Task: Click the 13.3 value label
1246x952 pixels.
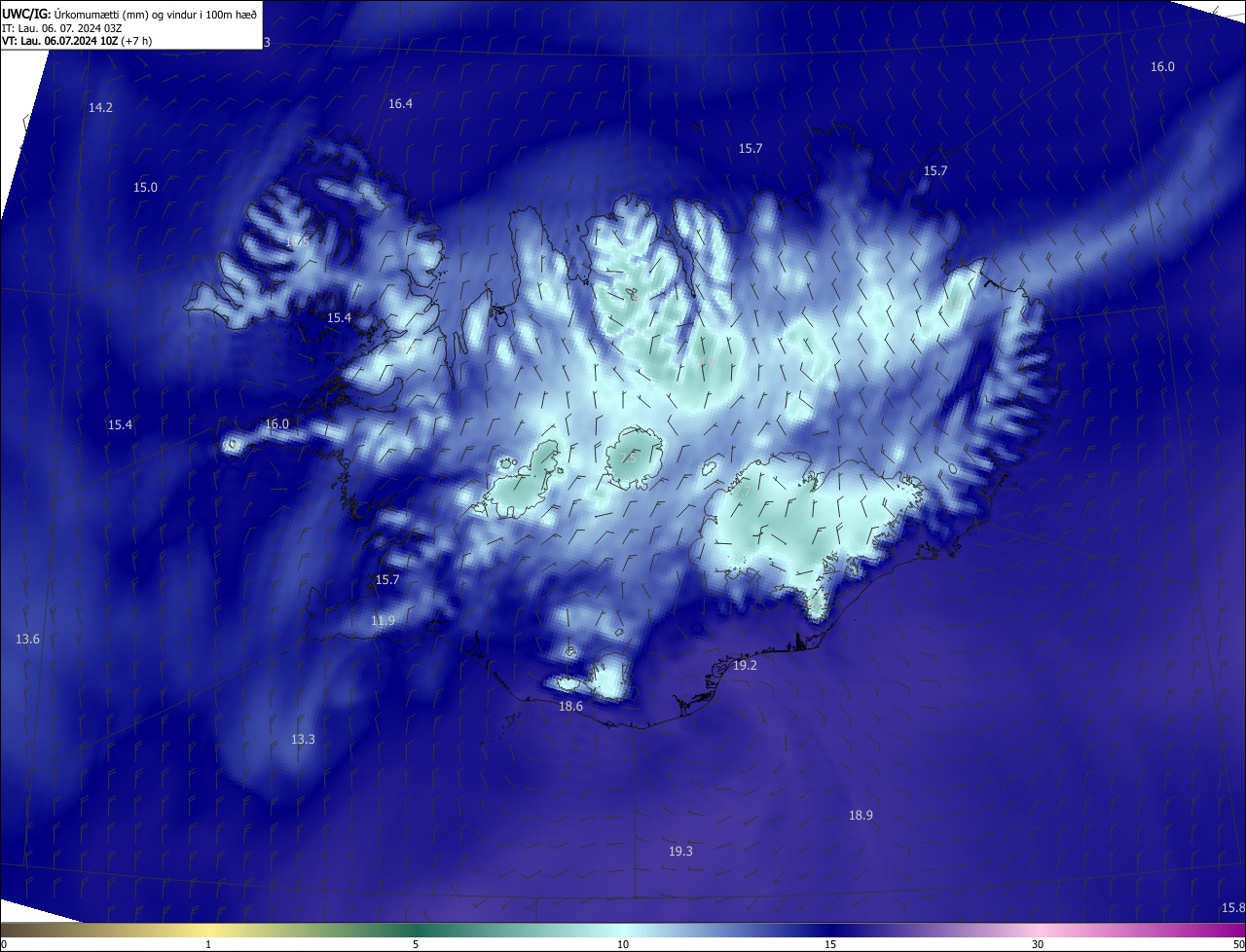Action: pyautogui.click(x=303, y=740)
